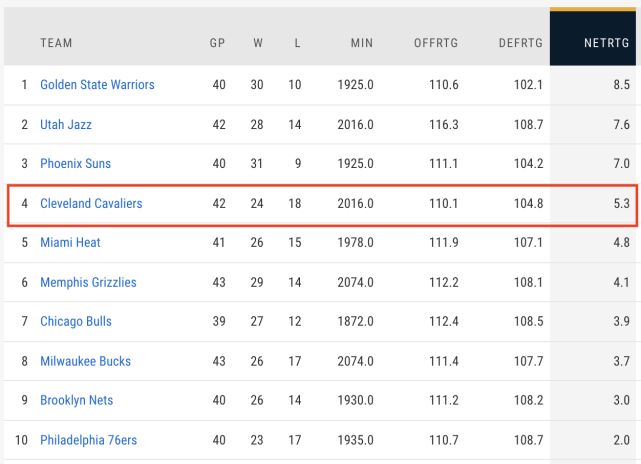Sort table by W column header
The image size is (641, 464).
tap(258, 43)
